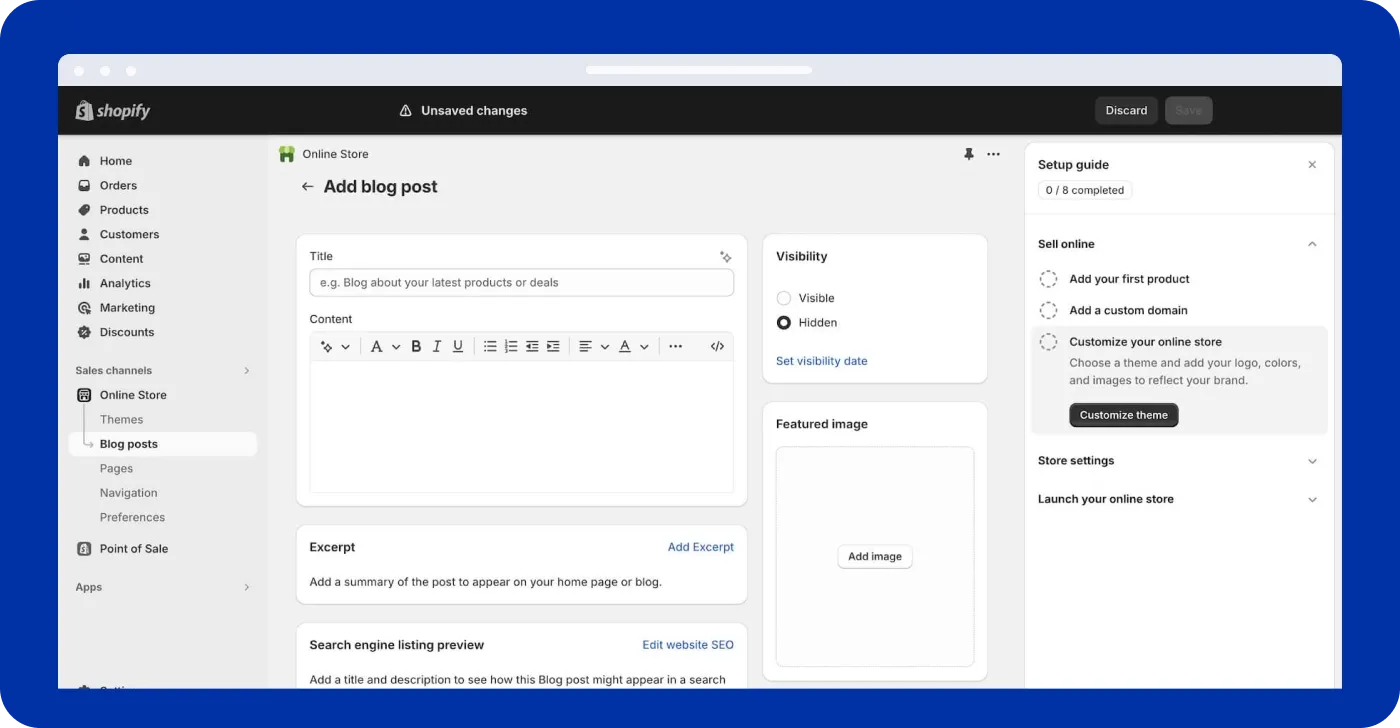Open the text alignment dropdown
Screen dimensions: 1400x728
(x=593, y=346)
